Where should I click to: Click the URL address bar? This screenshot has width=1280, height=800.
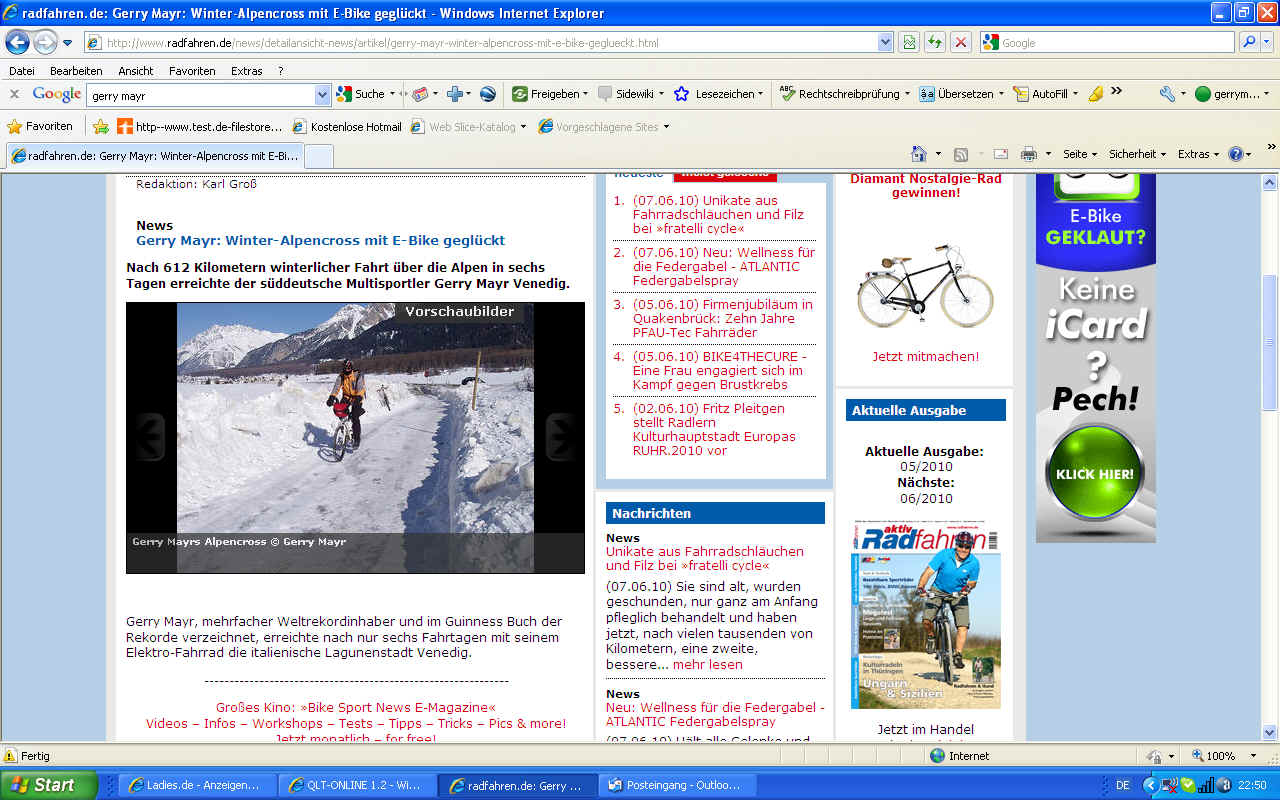point(480,43)
